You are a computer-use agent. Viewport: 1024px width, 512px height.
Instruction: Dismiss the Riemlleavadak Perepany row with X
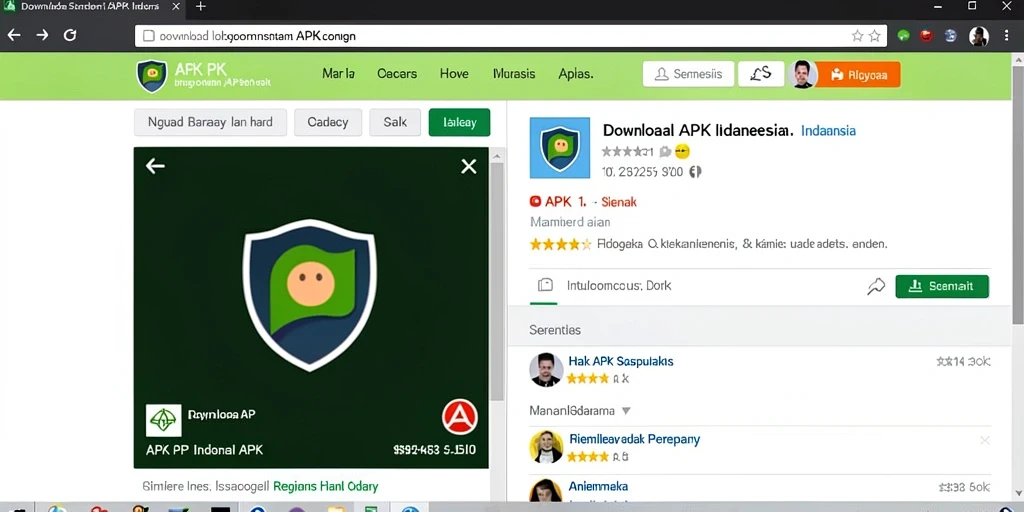(x=985, y=440)
